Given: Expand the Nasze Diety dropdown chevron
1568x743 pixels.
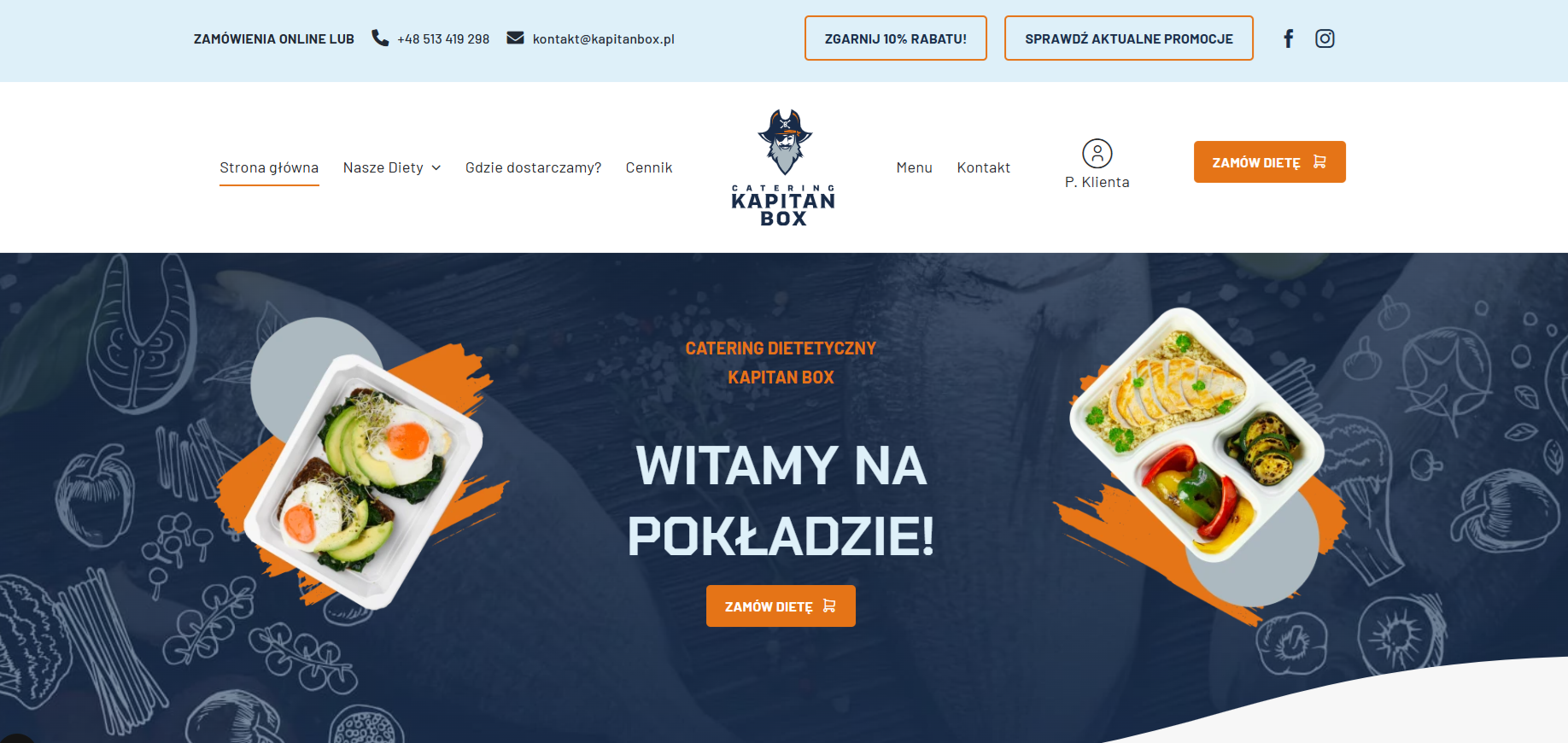Looking at the screenshot, I should coord(436,168).
